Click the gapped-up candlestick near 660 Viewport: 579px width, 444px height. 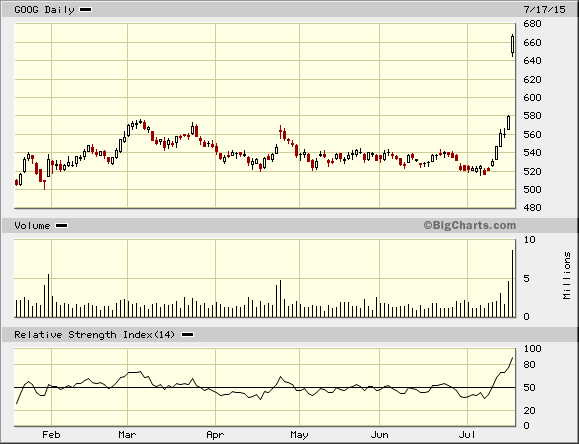coord(513,45)
